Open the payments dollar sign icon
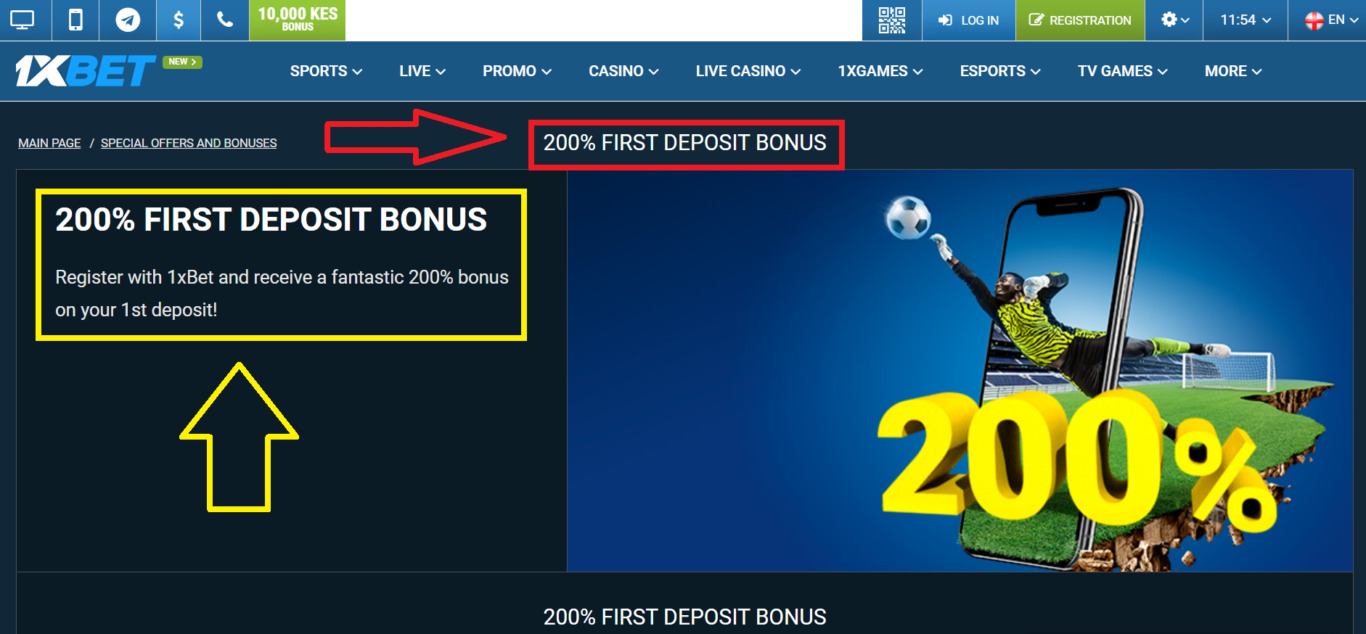 click(178, 20)
